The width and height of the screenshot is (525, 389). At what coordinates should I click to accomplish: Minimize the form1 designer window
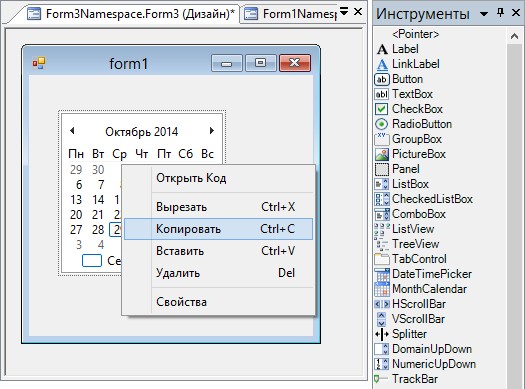tap(227, 63)
